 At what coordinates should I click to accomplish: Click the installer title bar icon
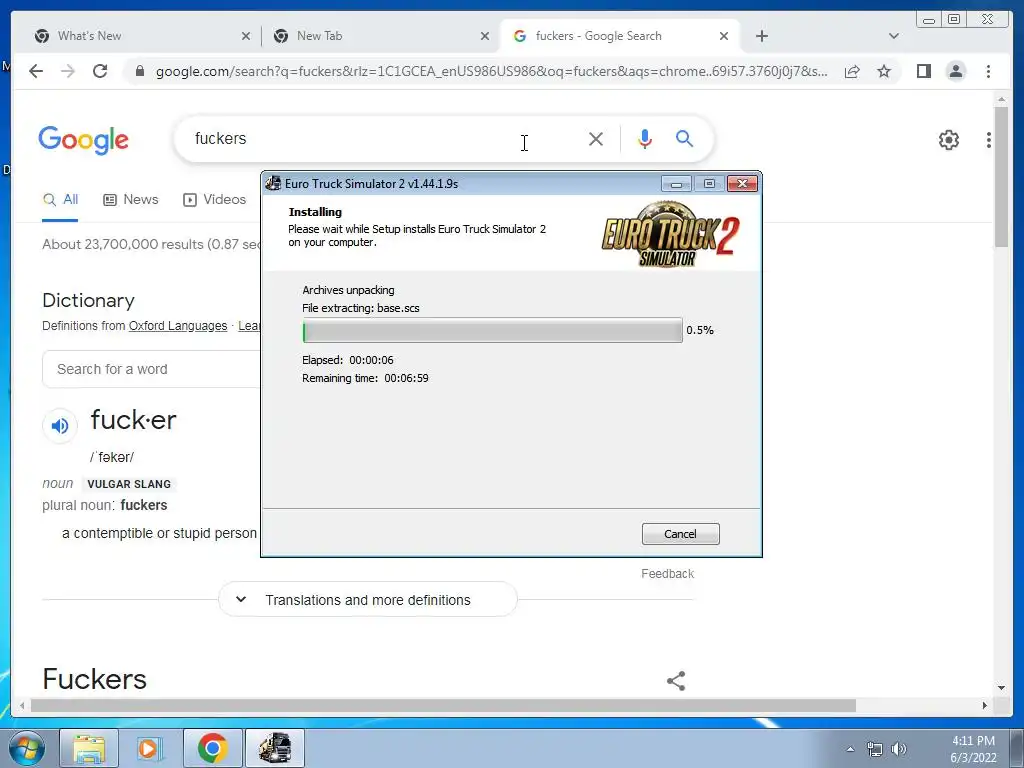(273, 184)
